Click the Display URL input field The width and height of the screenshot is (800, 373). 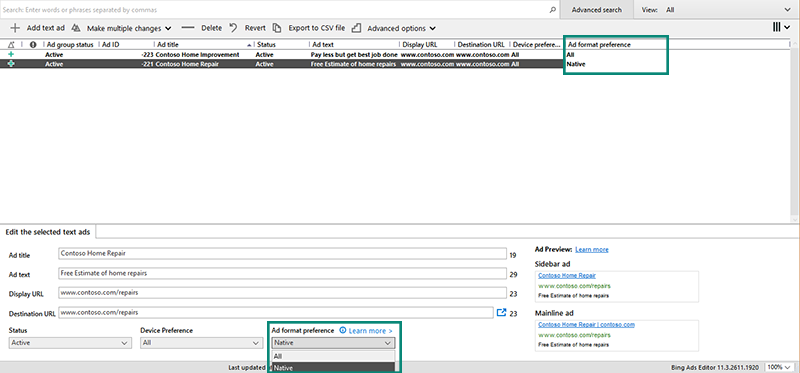tap(283, 293)
